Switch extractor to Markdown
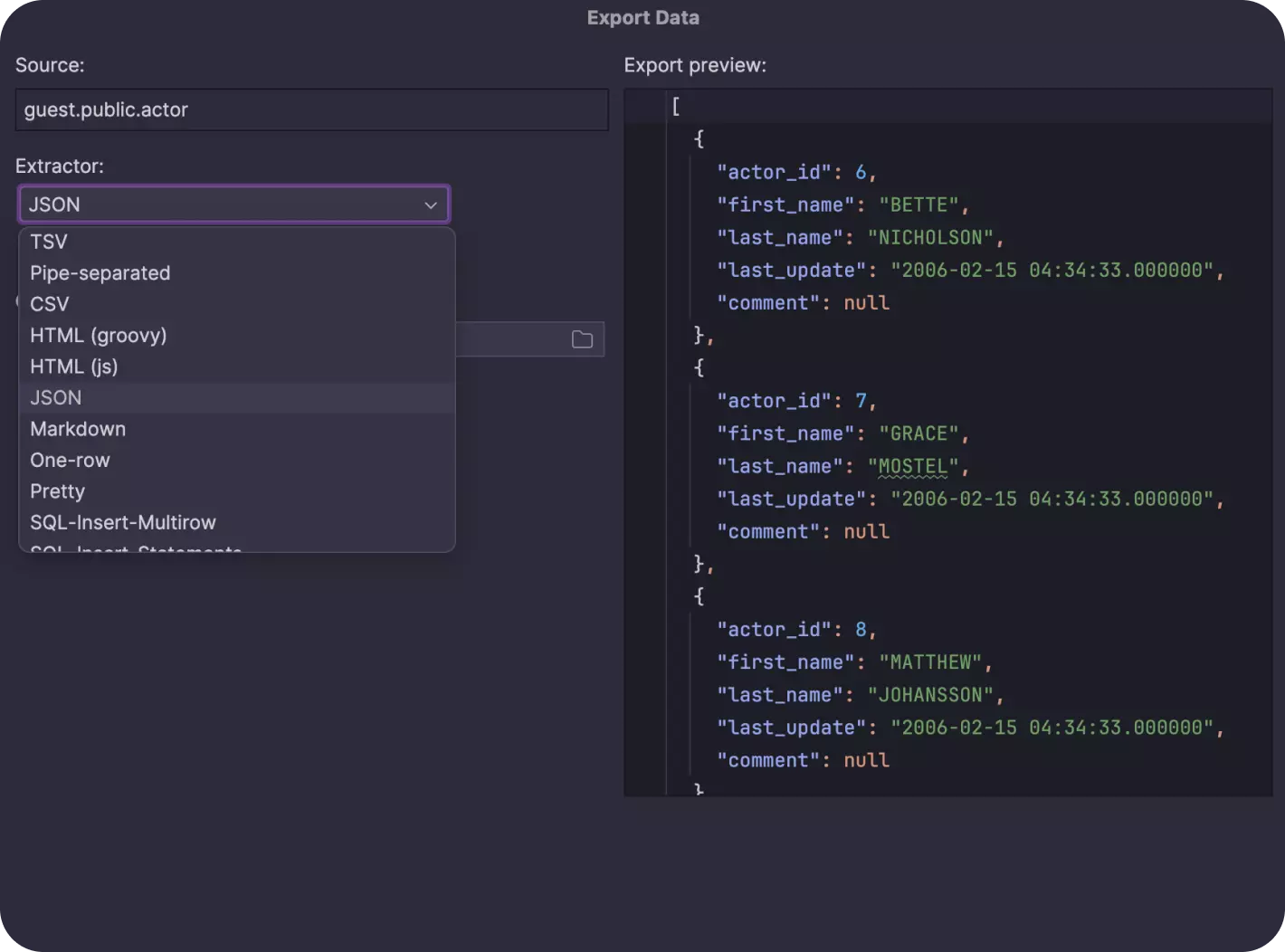The height and width of the screenshot is (952, 1285). tap(78, 429)
